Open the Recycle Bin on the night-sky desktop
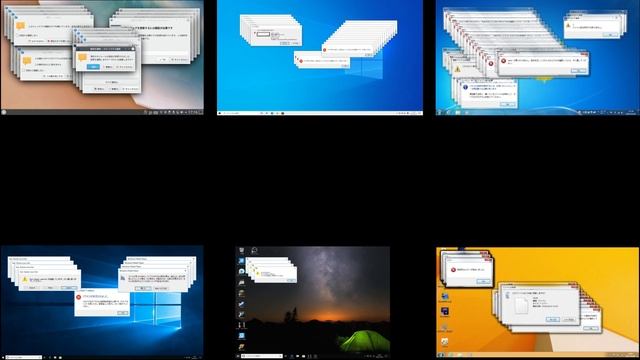 242,250
